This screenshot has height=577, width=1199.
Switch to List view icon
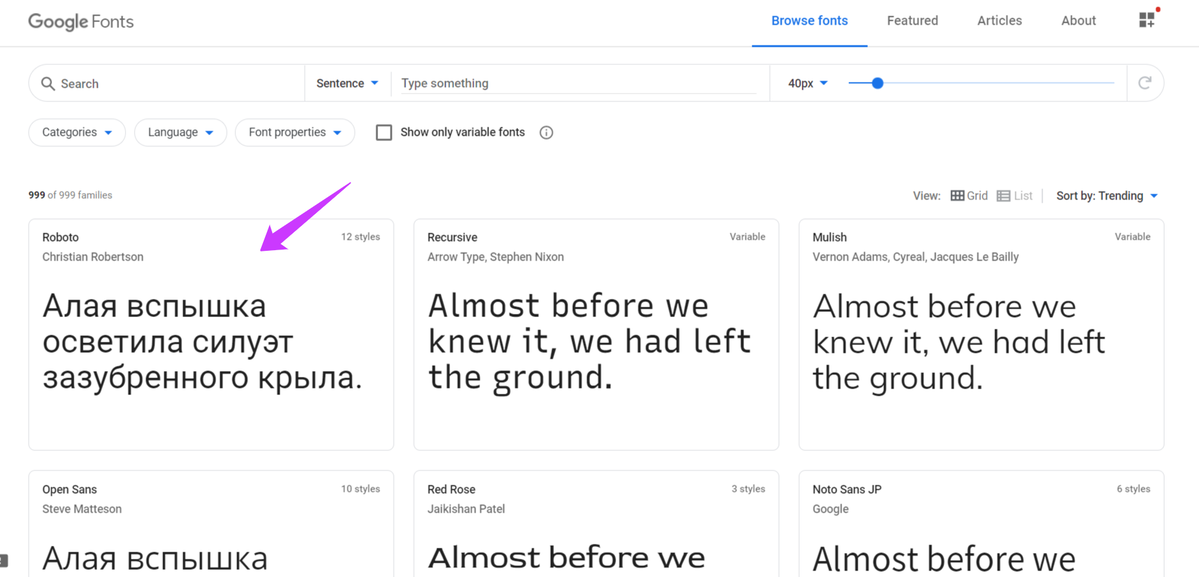(1003, 196)
